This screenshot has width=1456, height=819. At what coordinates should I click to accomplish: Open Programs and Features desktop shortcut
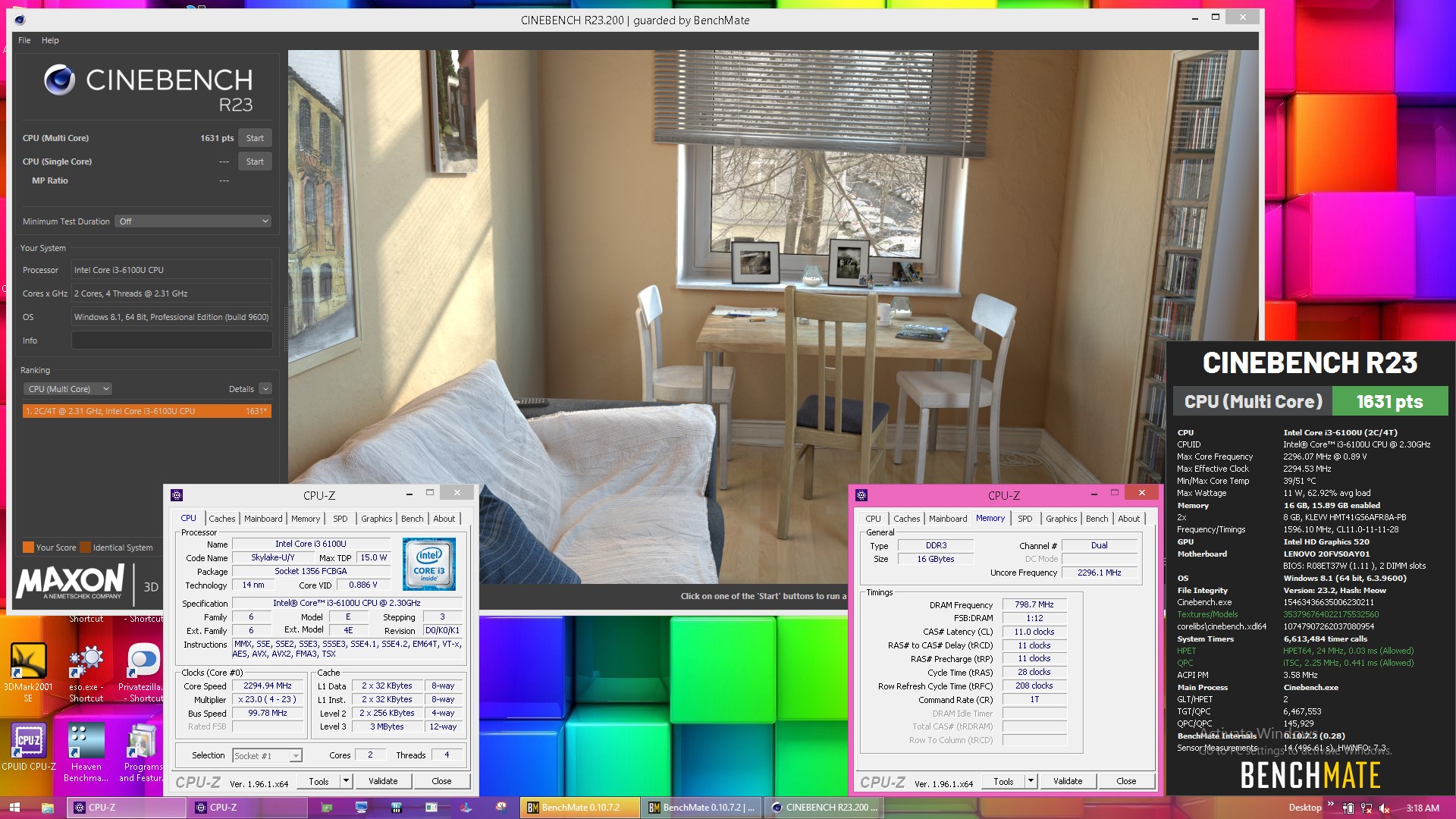[x=142, y=752]
